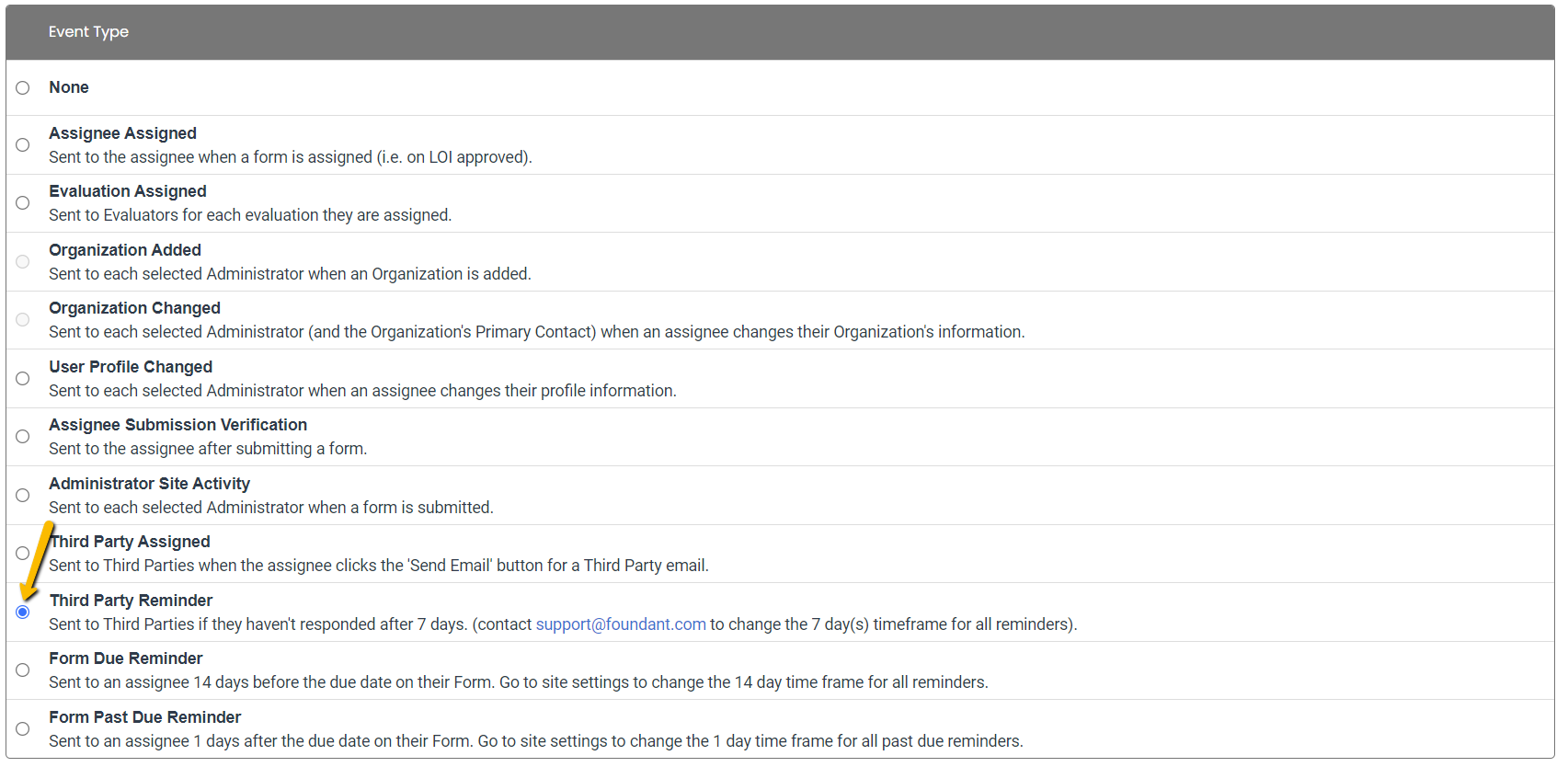This screenshot has height=767, width=1568.
Task: Click the Form Past Due Reminder heading
Action: (145, 717)
